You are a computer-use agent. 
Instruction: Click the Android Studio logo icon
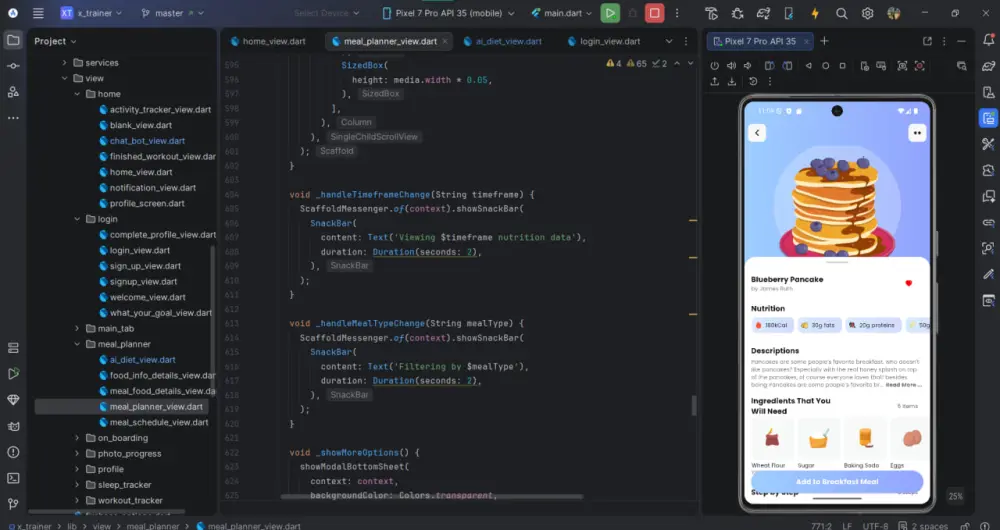point(13,13)
